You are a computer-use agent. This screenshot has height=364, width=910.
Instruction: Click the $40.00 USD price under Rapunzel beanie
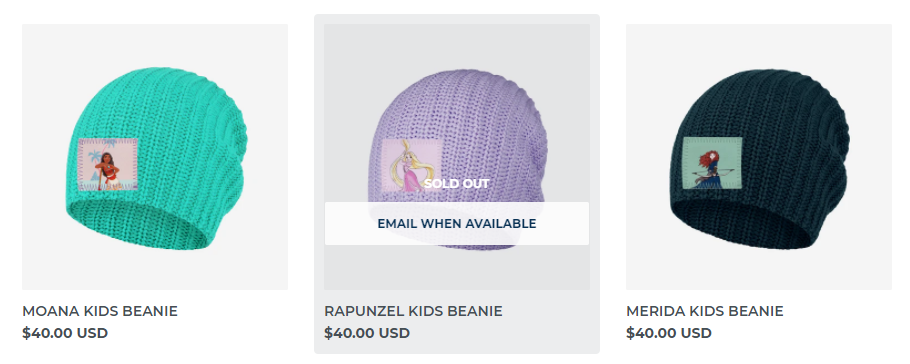click(x=367, y=333)
